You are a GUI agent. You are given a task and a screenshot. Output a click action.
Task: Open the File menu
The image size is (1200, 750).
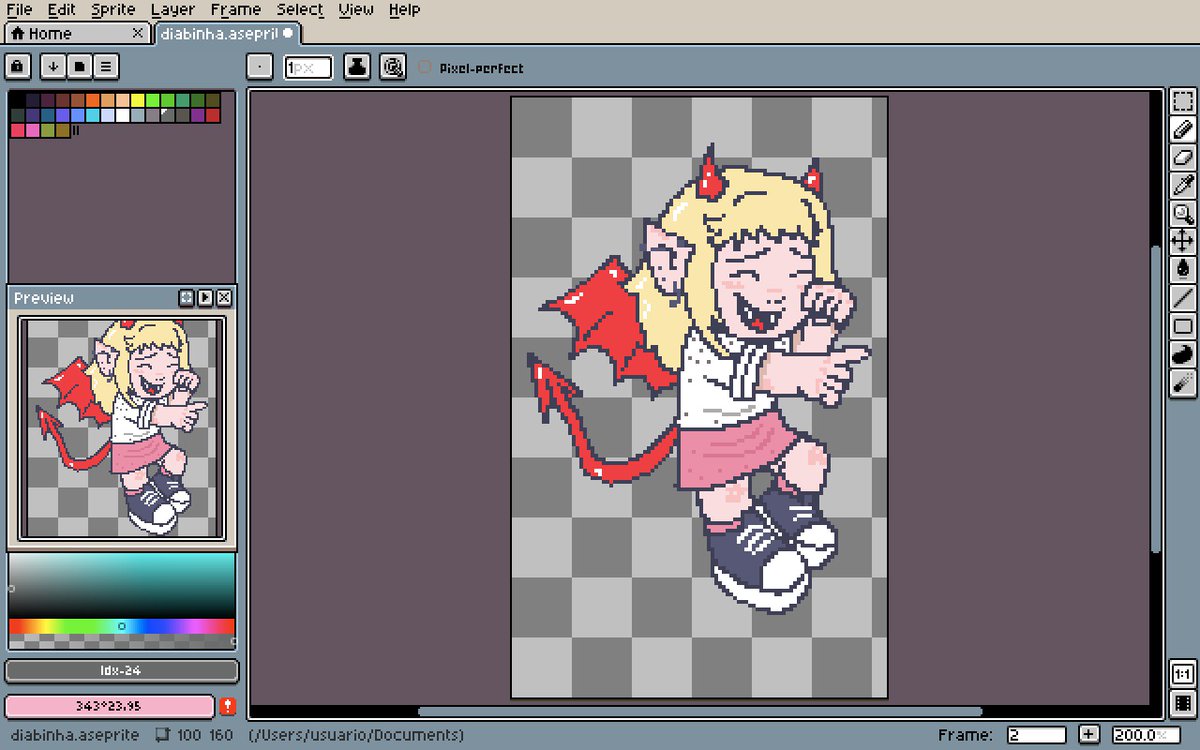point(19,10)
